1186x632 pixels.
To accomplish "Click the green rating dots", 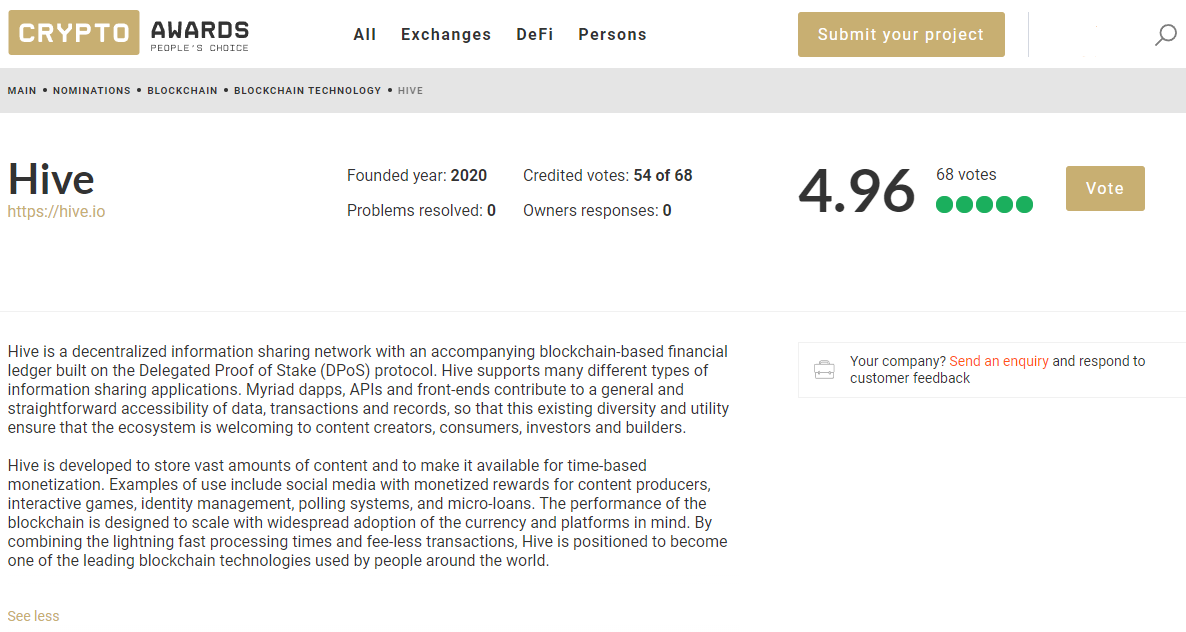I will coord(984,205).
